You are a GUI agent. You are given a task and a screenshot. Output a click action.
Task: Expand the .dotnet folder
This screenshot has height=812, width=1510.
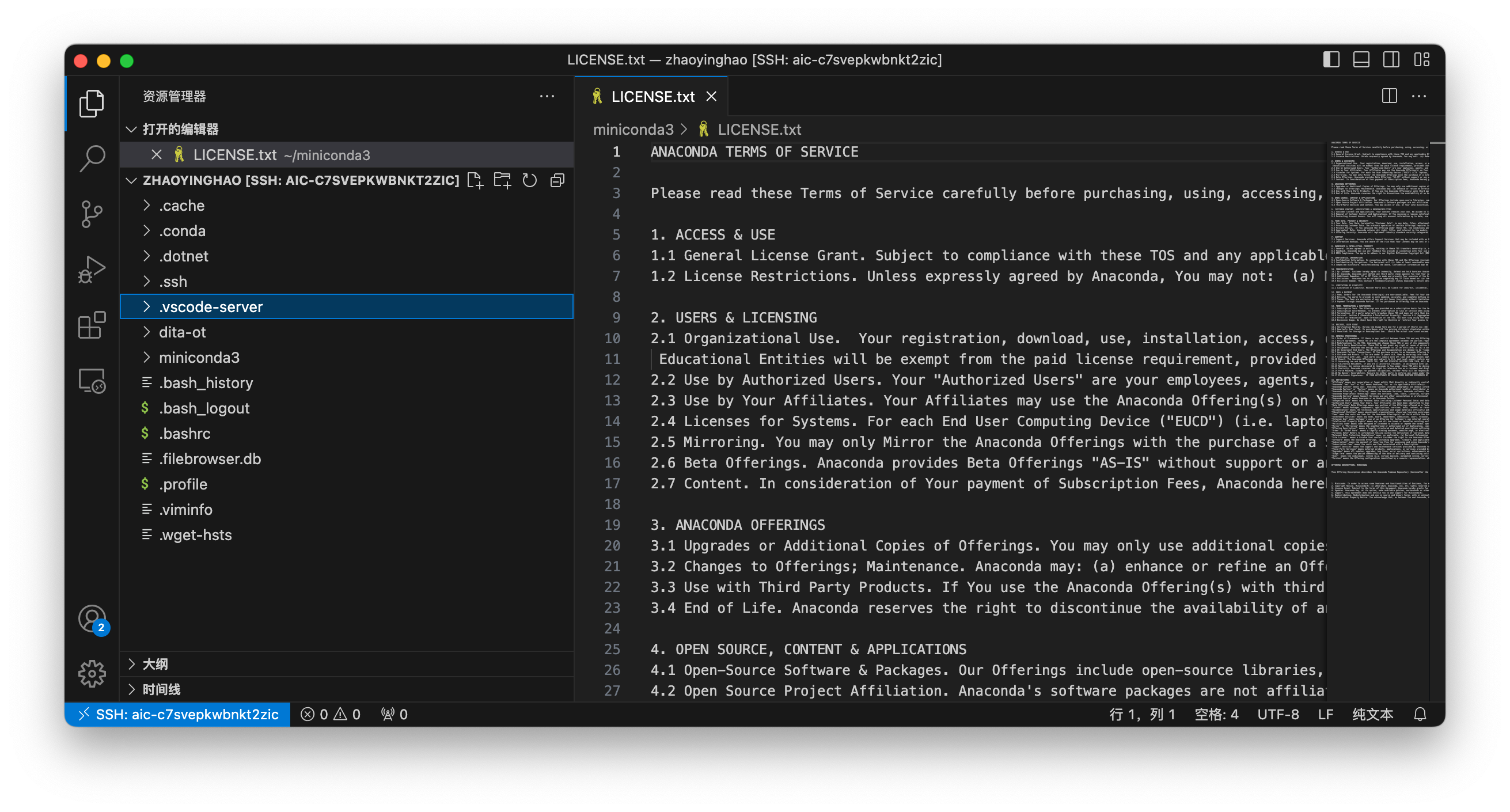[346, 256]
